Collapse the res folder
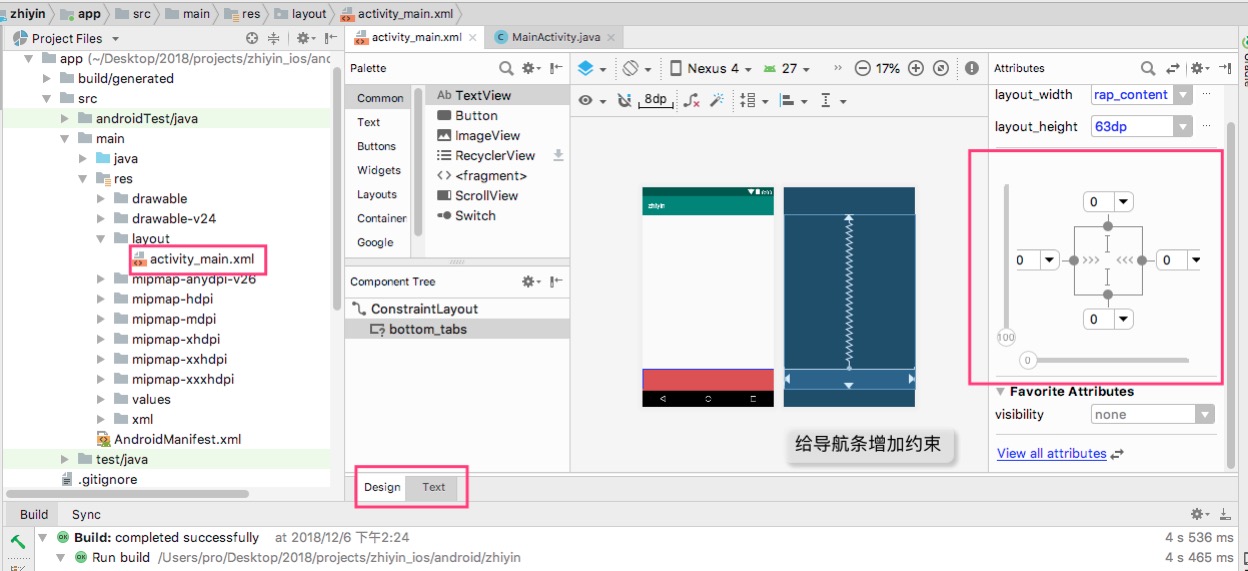The width and height of the screenshot is (1248, 571). pyautogui.click(x=84, y=178)
